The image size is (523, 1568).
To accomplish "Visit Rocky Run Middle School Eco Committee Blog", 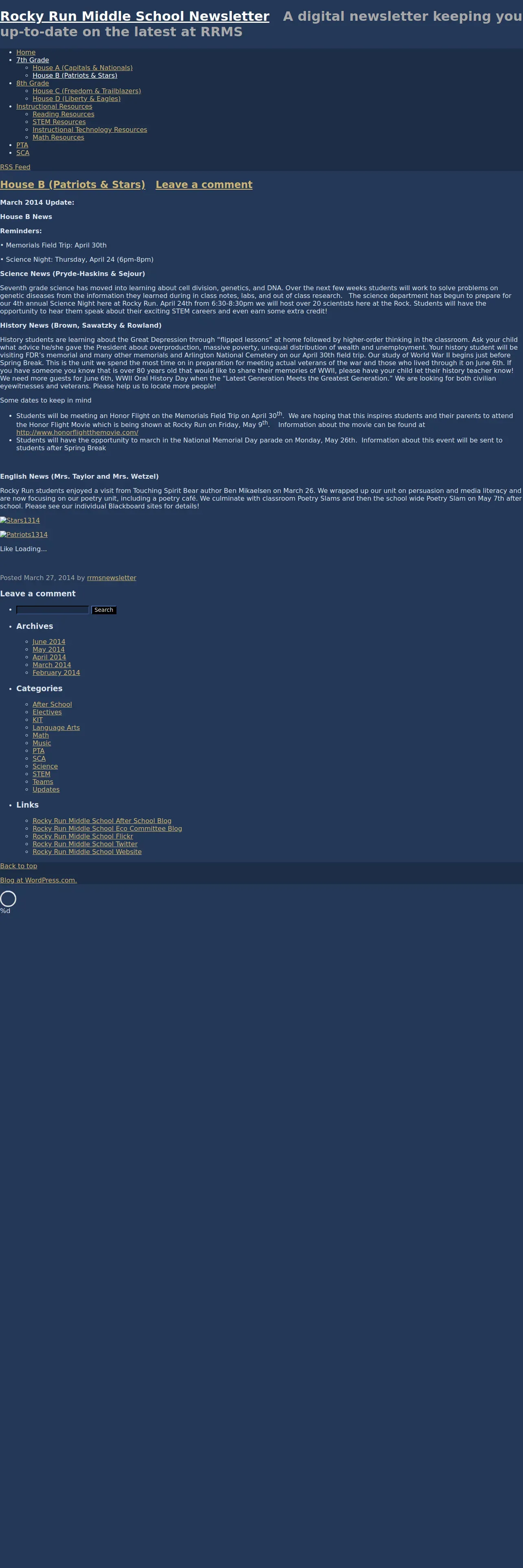I will click(107, 829).
